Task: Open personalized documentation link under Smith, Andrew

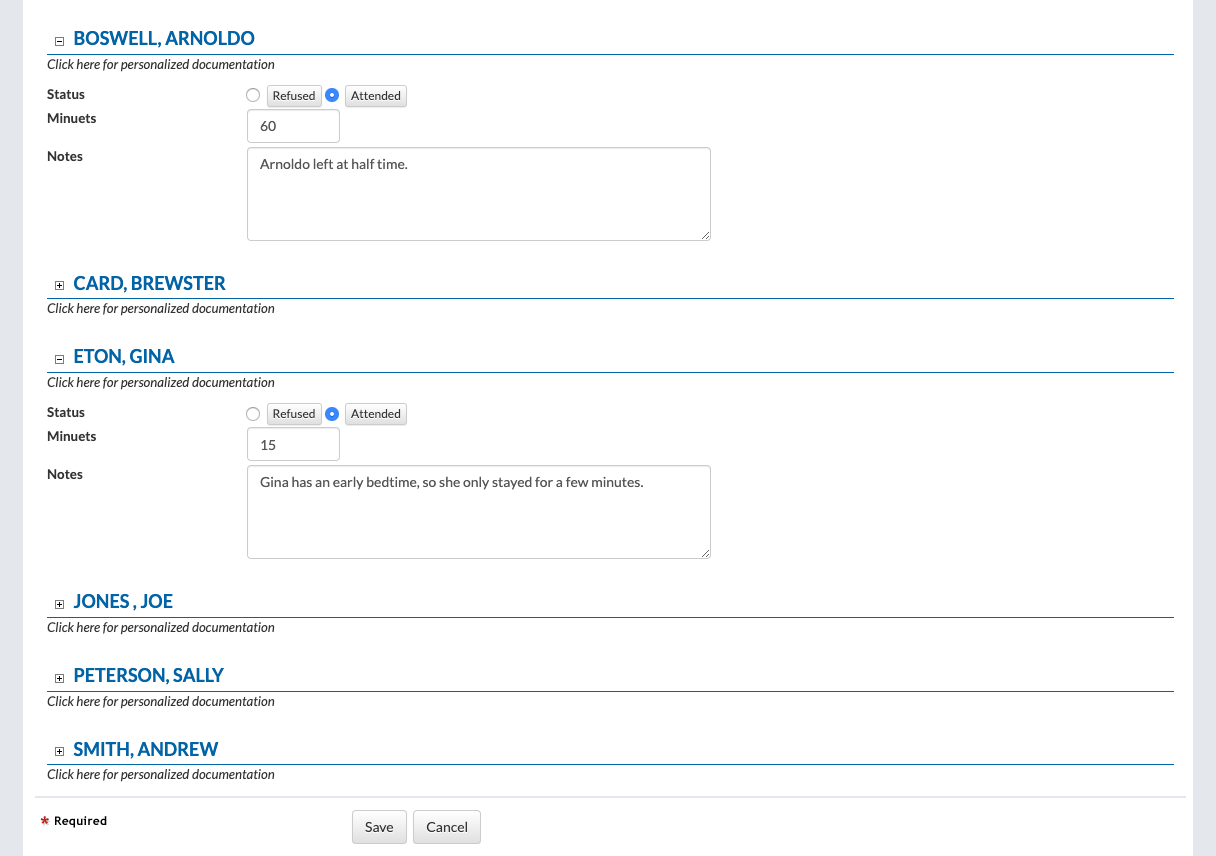Action: click(161, 775)
